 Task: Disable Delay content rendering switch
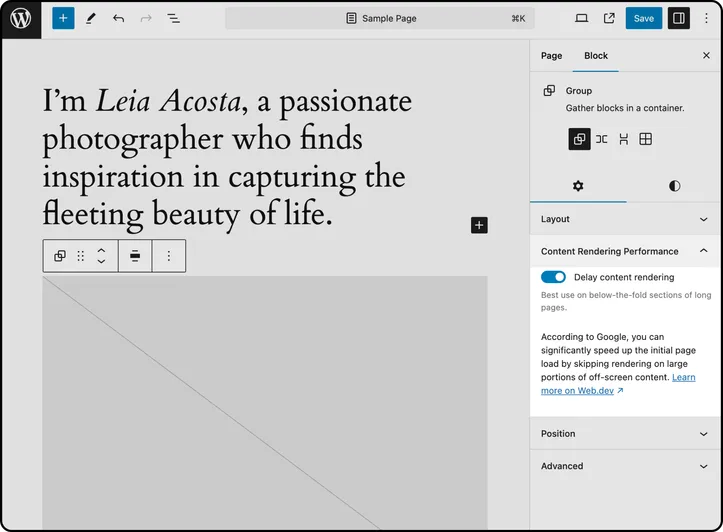[x=553, y=277]
